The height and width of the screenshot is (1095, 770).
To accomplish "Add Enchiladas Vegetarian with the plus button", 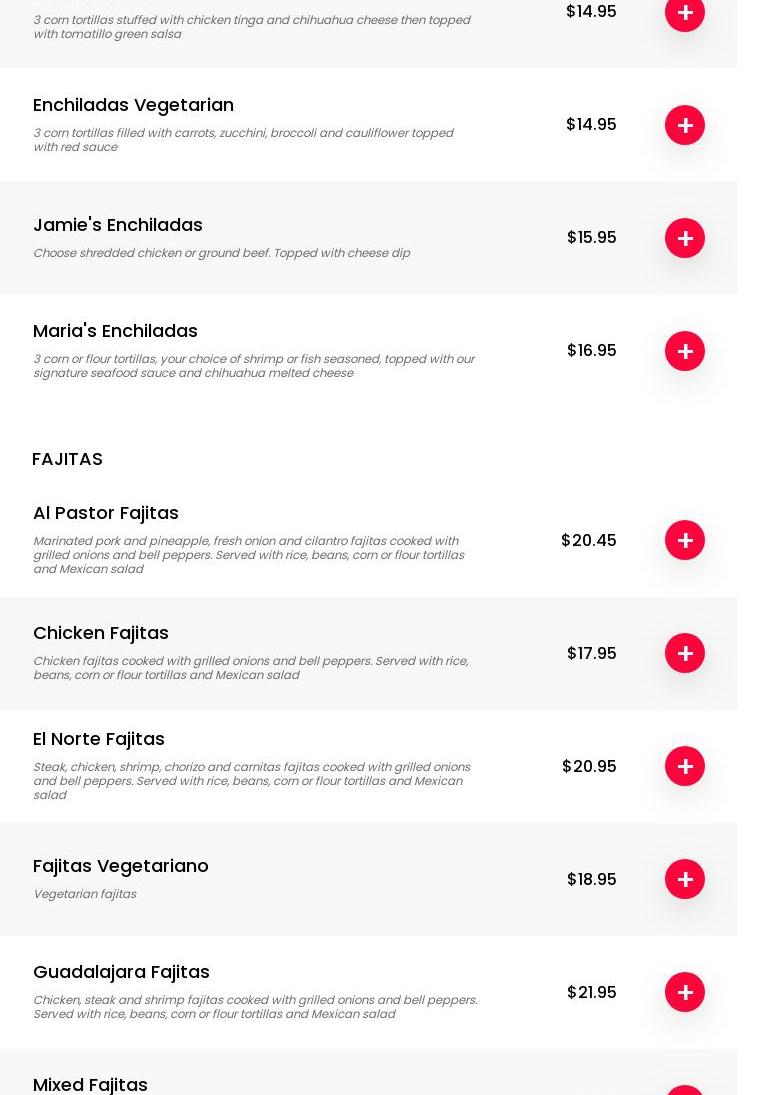I will (x=684, y=125).
